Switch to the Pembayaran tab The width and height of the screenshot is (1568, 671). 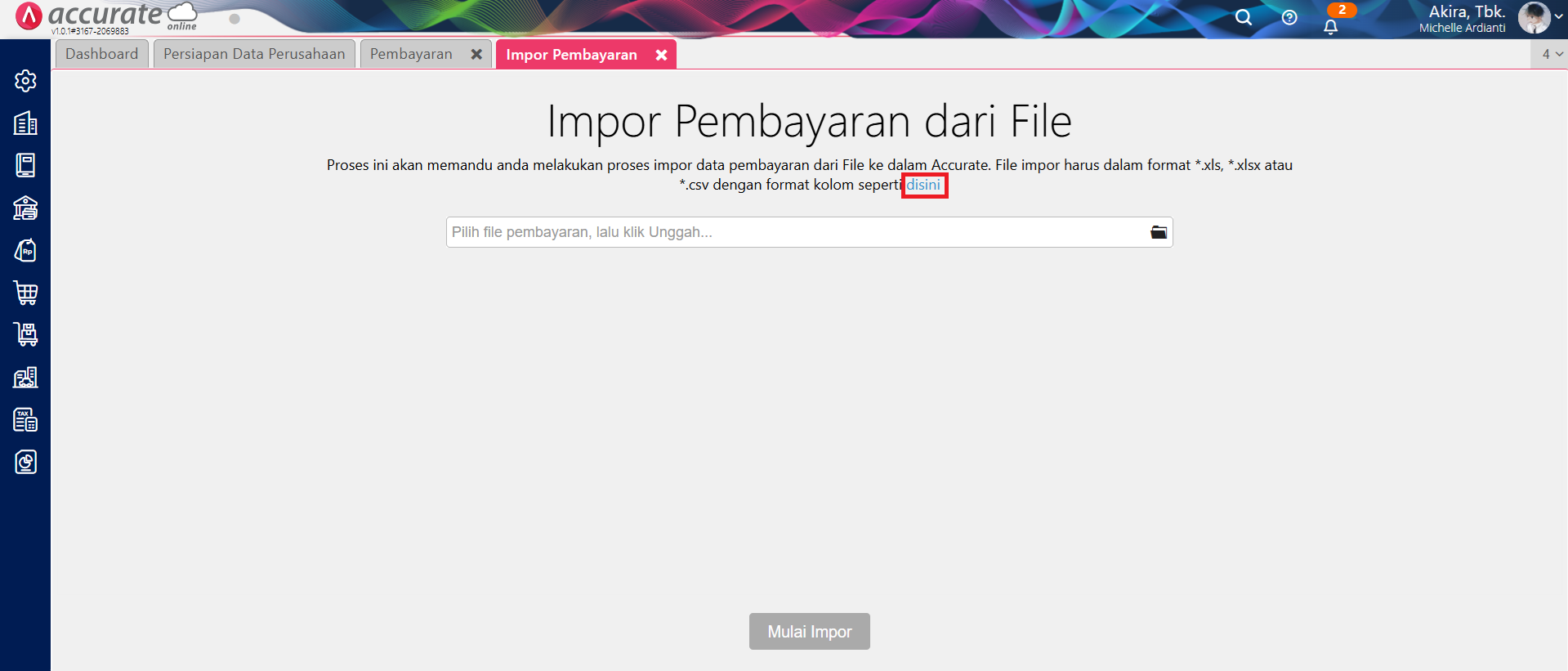[411, 54]
